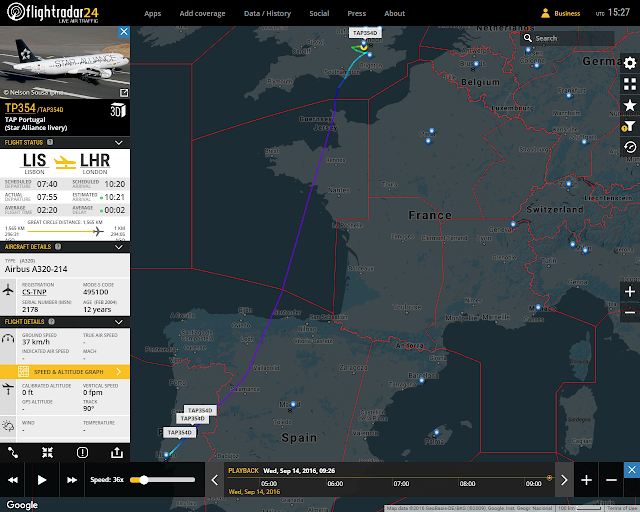The width and height of the screenshot is (640, 512).
Task: Open the Apps menu
Action: pyautogui.click(x=152, y=13)
